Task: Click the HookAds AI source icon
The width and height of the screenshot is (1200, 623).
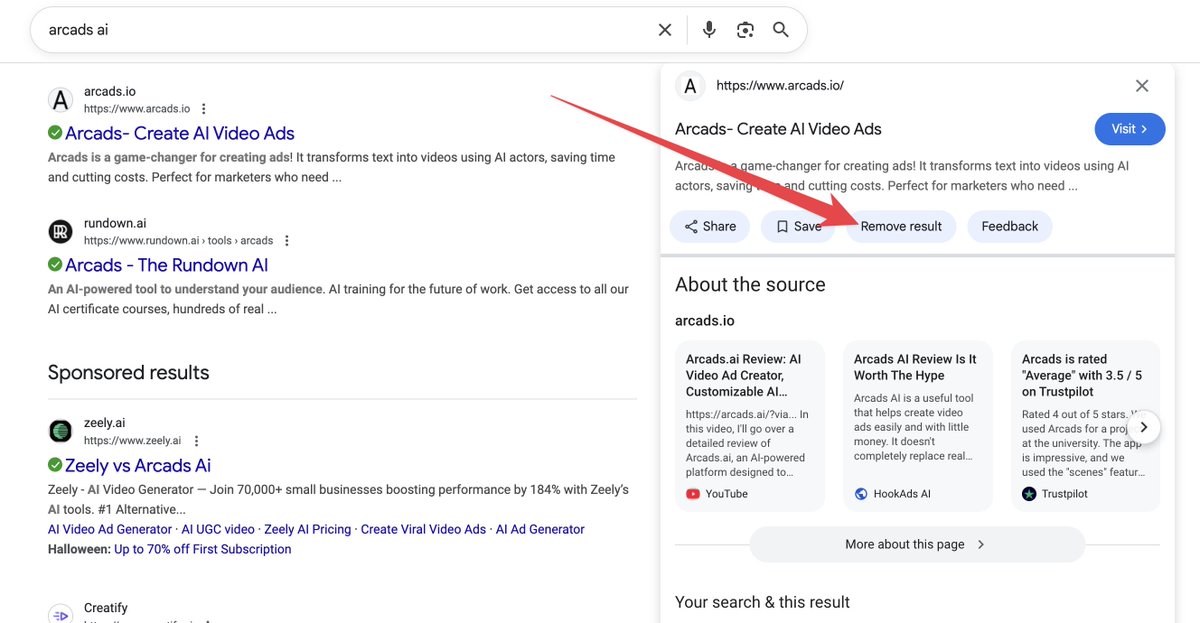Action: 861,494
